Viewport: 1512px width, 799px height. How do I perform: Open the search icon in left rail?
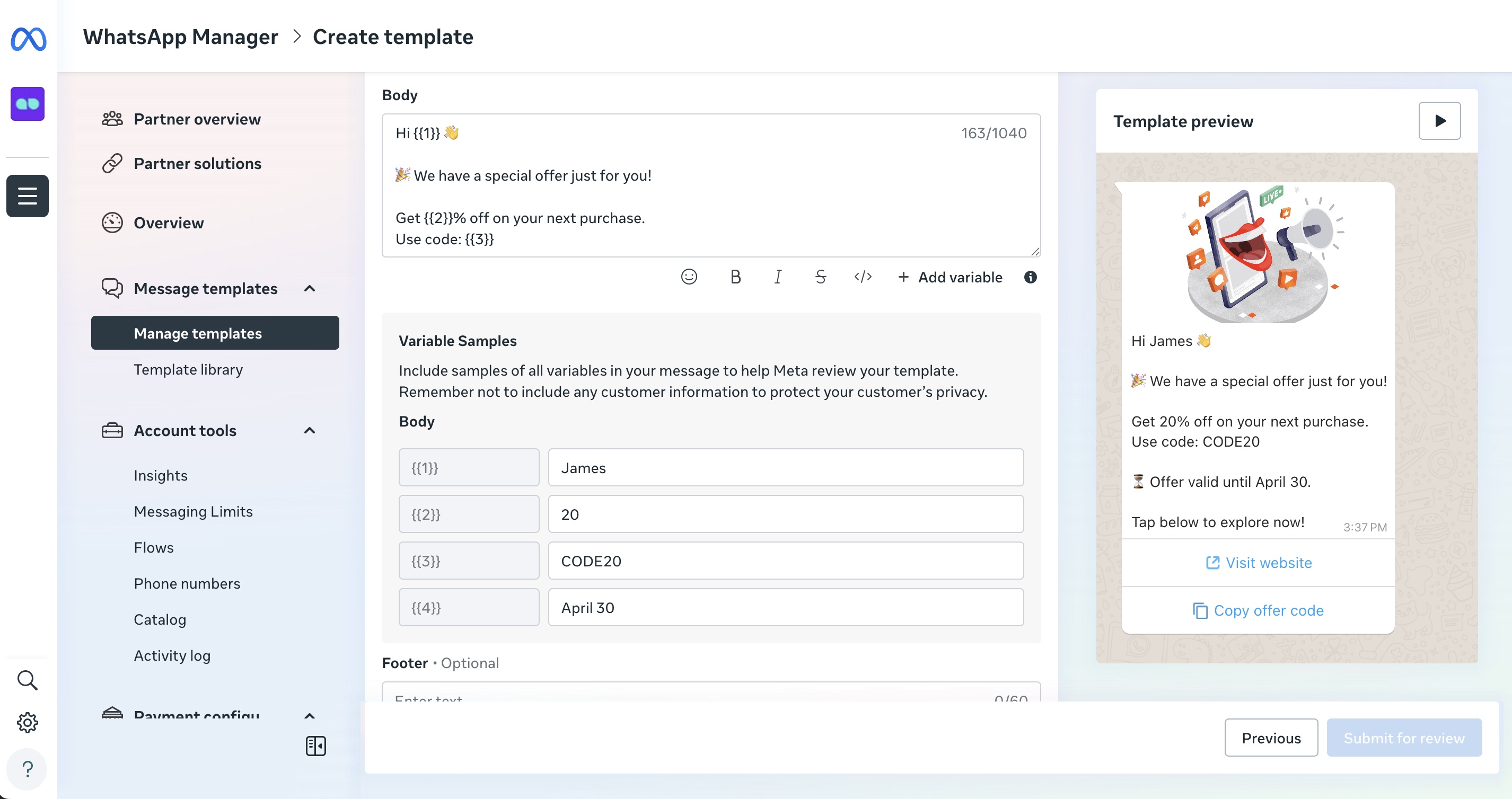coord(27,680)
